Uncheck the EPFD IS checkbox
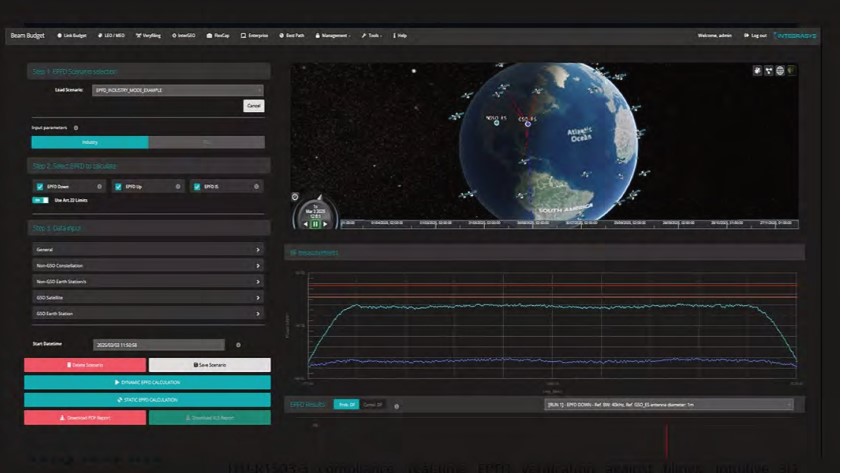This screenshot has height=473, width=841. point(196,186)
